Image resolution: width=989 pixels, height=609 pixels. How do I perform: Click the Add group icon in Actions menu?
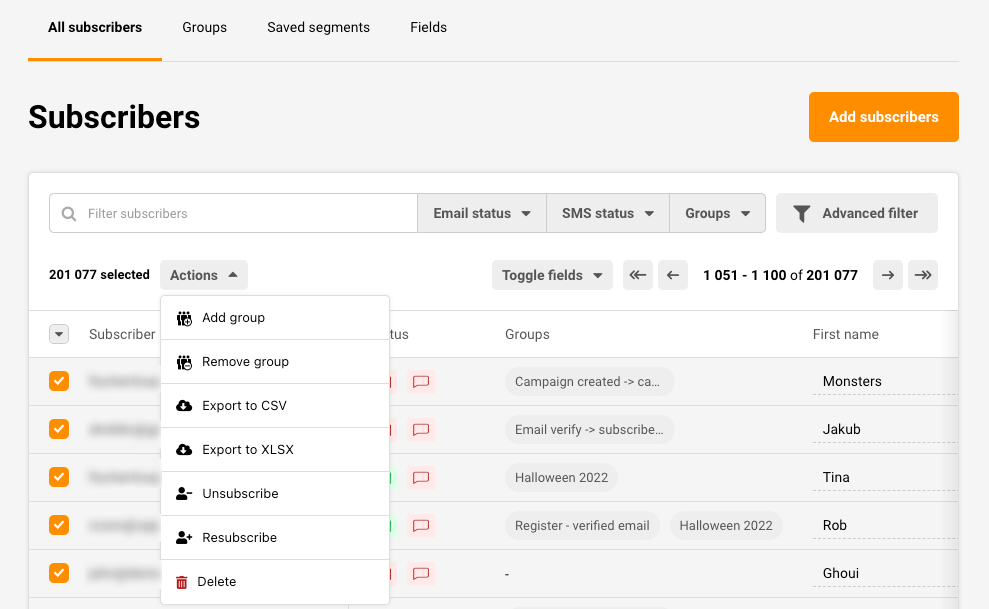(184, 318)
